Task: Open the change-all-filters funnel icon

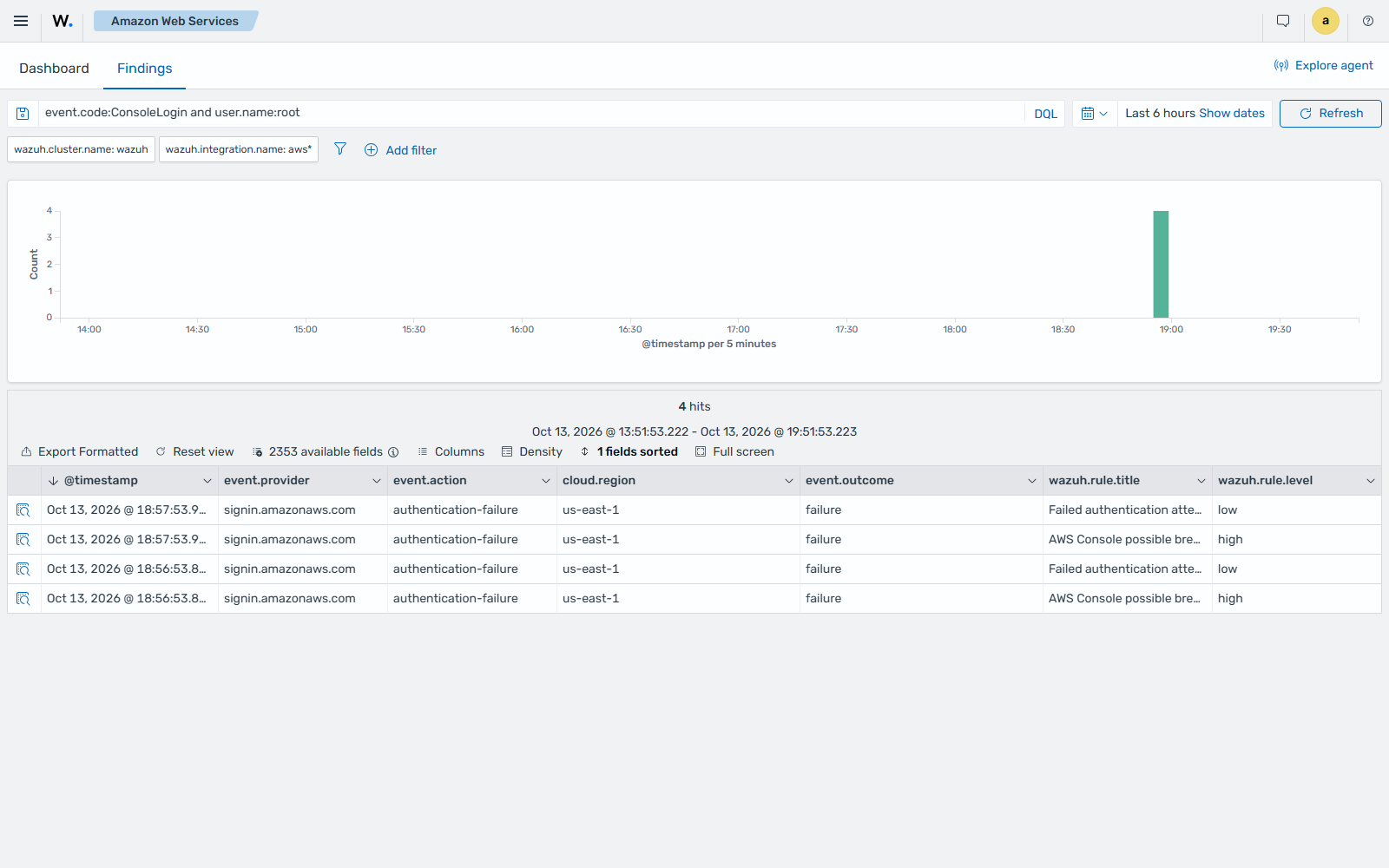Action: (340, 149)
